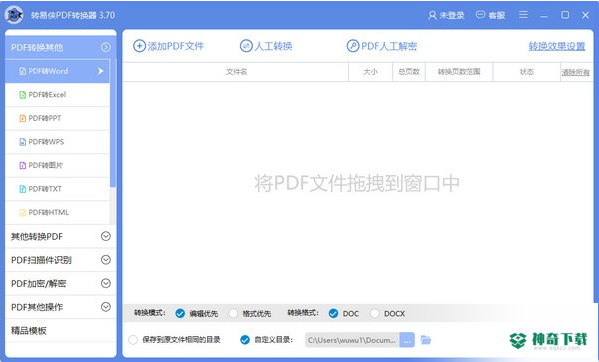Select PDF转图片 in sidebar
The image size is (599, 362).
coord(57,165)
